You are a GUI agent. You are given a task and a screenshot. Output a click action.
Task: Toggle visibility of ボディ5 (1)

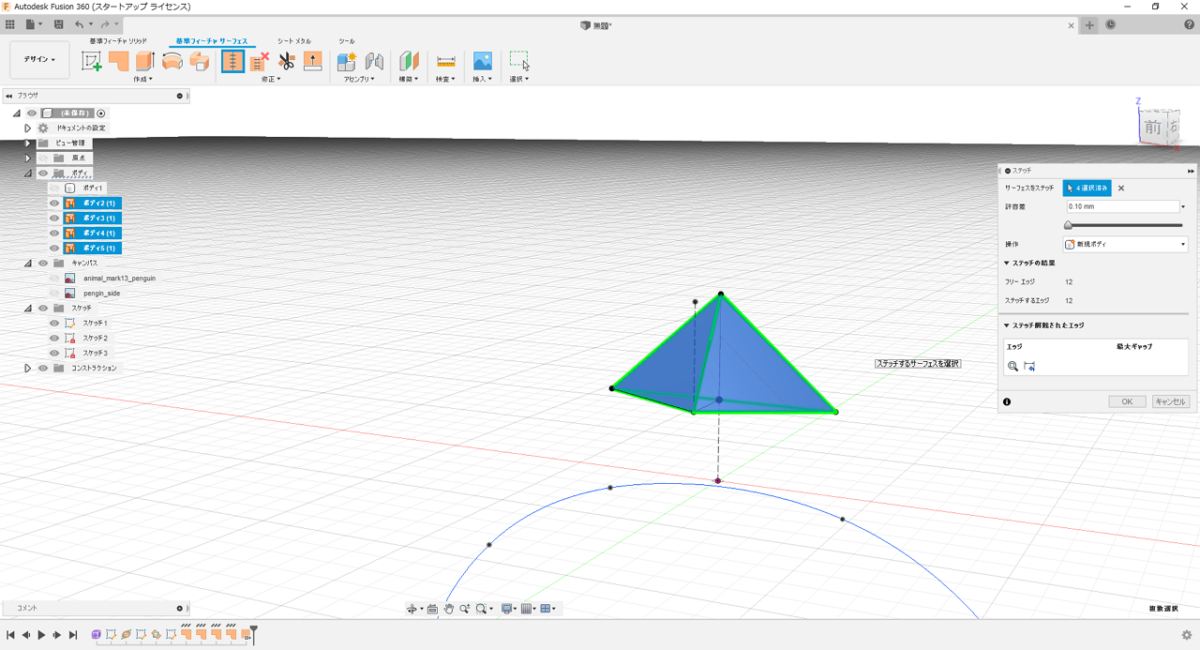pos(55,248)
